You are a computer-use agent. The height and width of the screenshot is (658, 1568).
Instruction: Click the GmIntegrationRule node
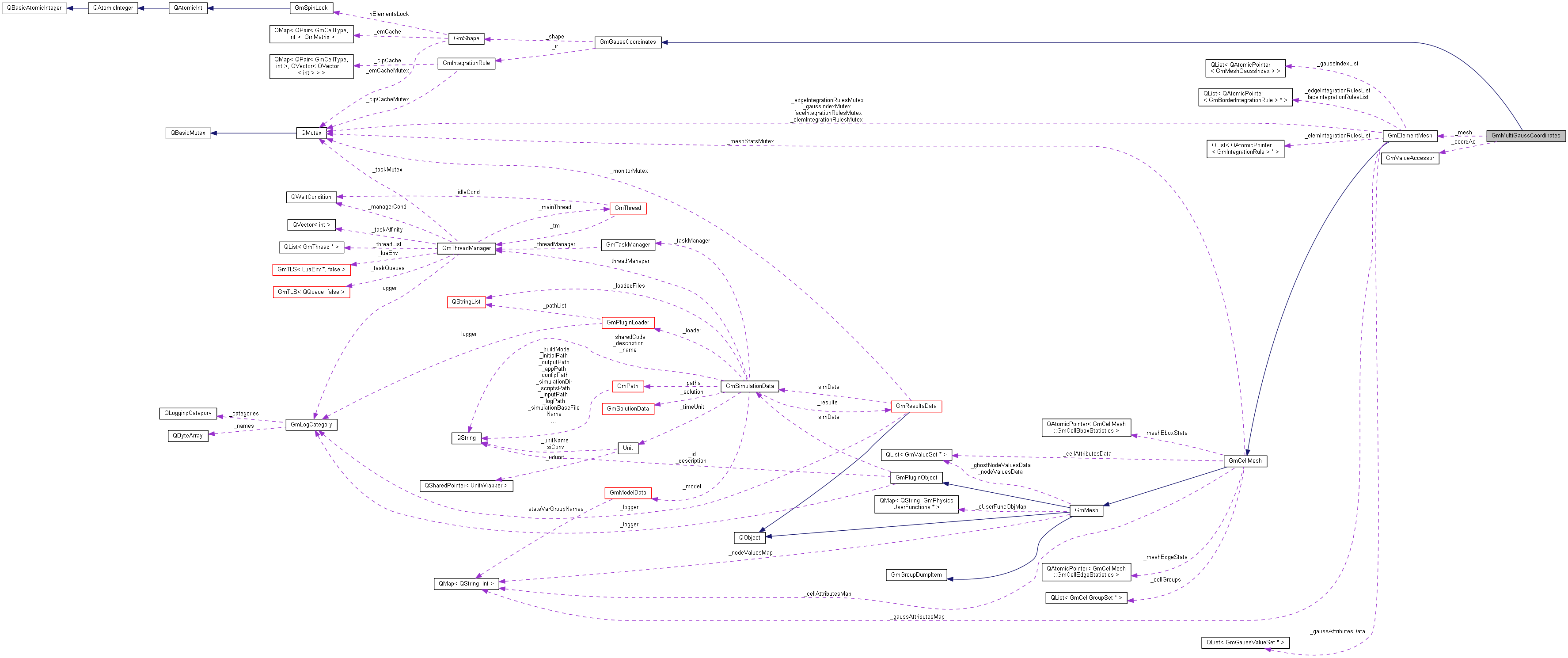pyautogui.click(x=466, y=63)
